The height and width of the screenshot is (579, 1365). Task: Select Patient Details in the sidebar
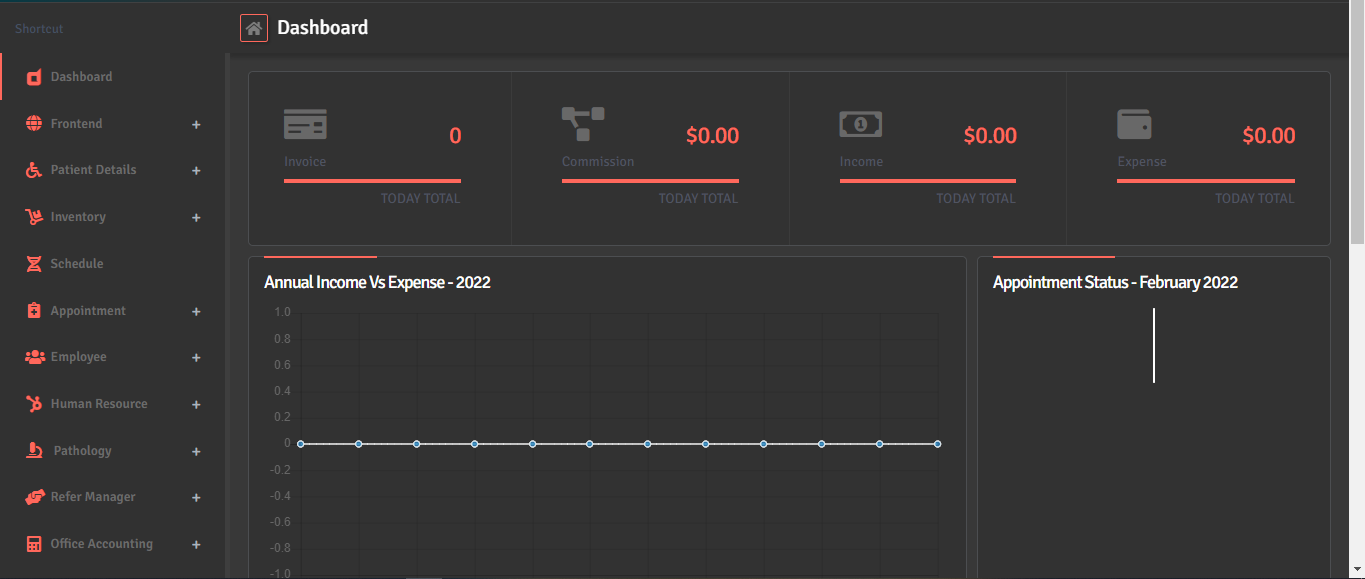pos(93,170)
